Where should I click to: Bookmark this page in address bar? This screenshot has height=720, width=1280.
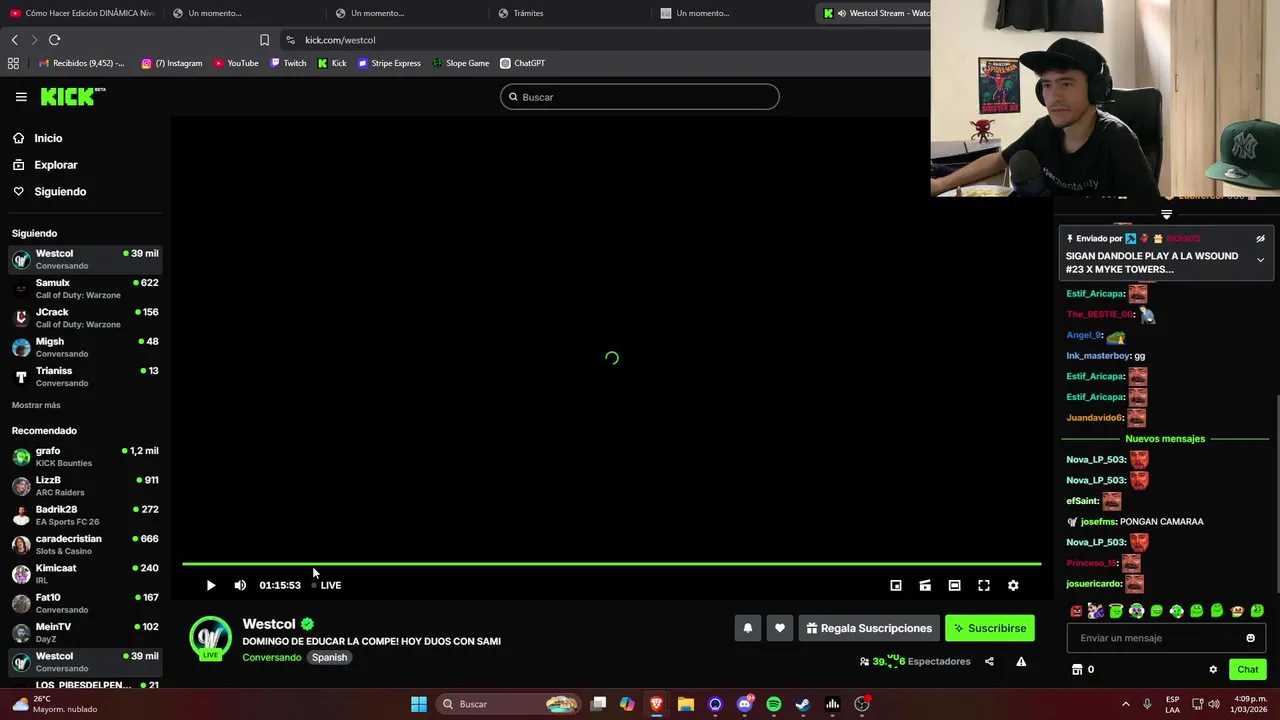264,40
